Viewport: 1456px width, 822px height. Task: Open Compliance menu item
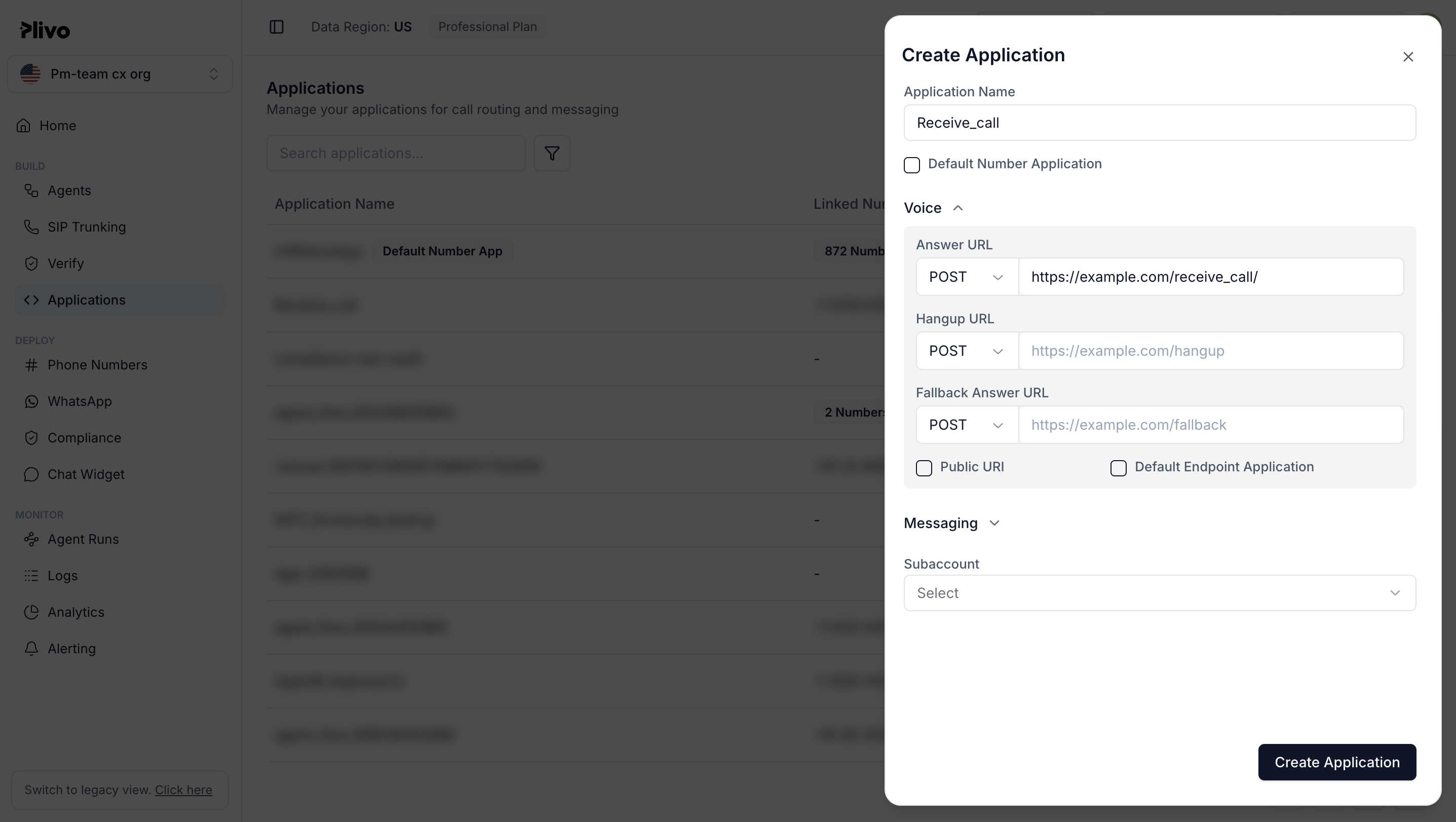120,437
